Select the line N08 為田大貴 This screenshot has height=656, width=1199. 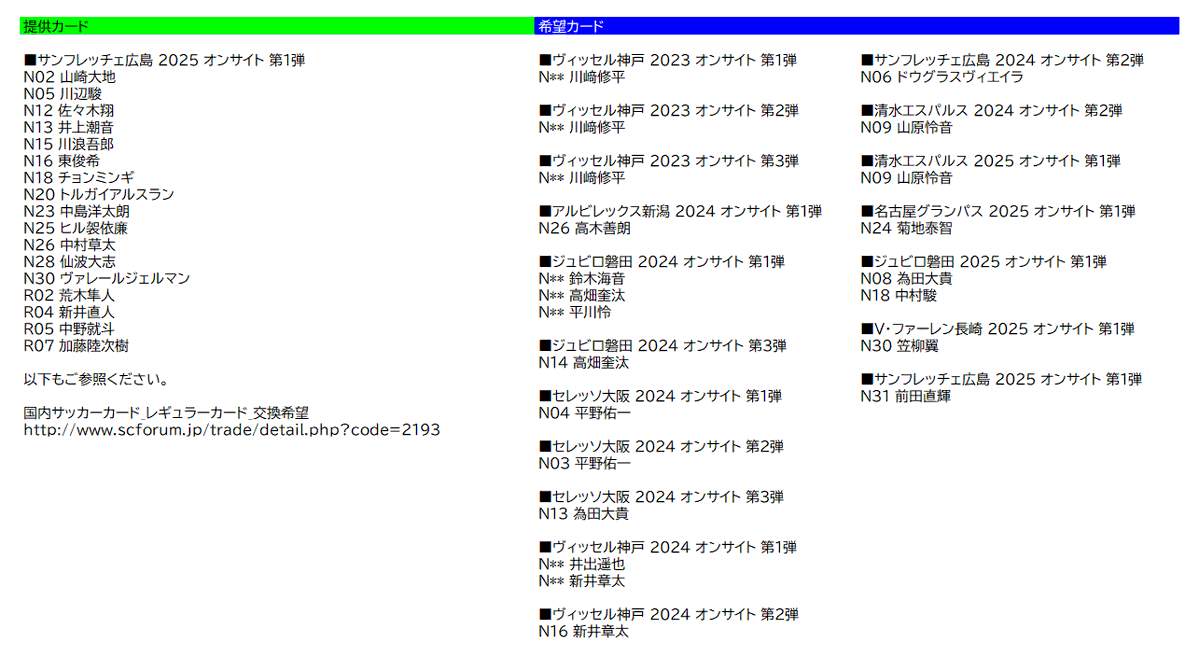(x=907, y=279)
